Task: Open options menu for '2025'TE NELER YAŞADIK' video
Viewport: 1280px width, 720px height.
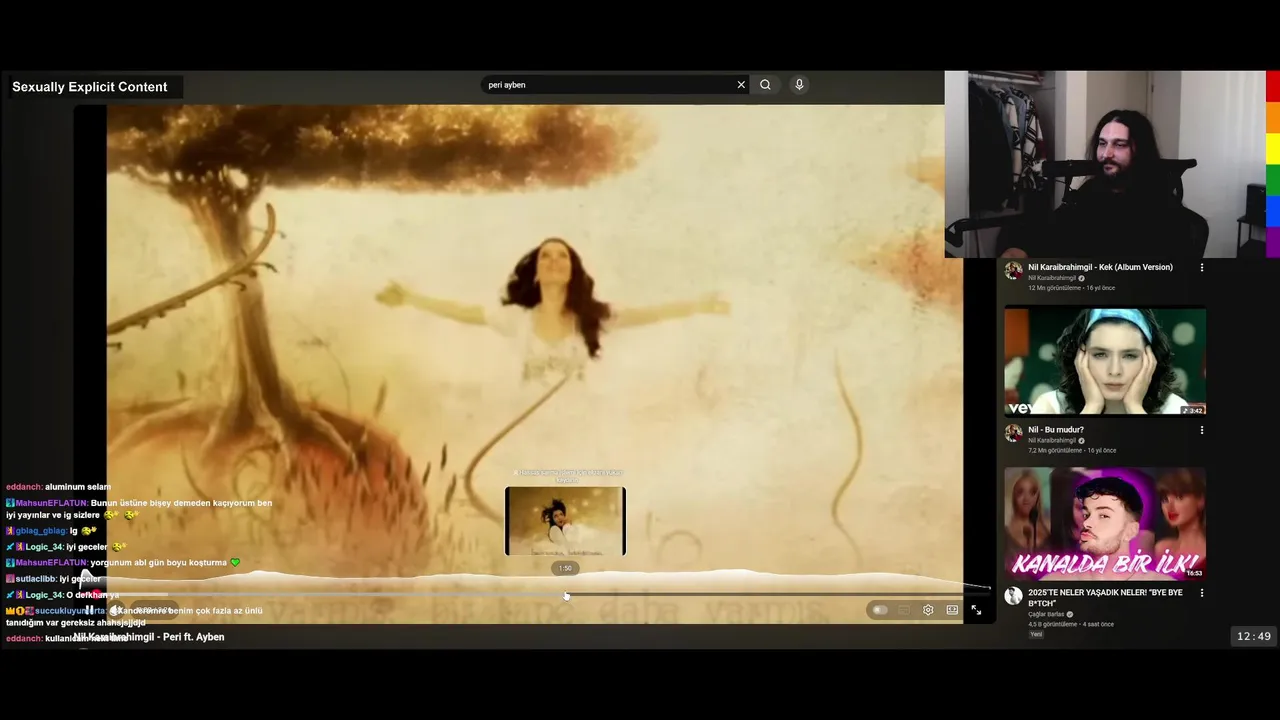Action: 1202,593
